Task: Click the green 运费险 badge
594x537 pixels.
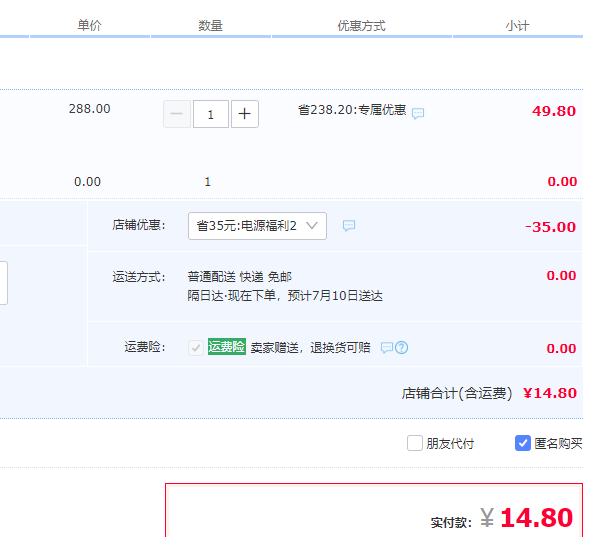Action: point(227,347)
